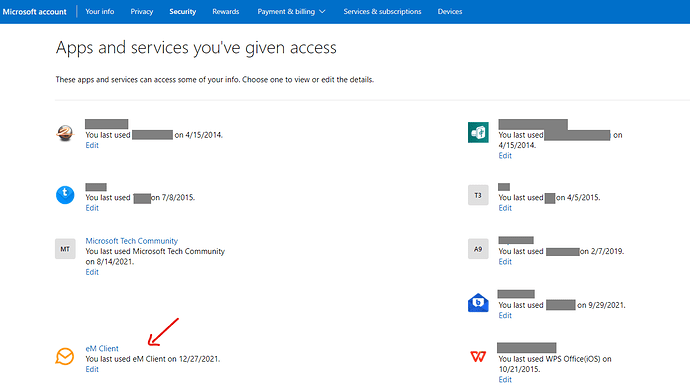Click the blue 't' app icon

click(x=65, y=195)
